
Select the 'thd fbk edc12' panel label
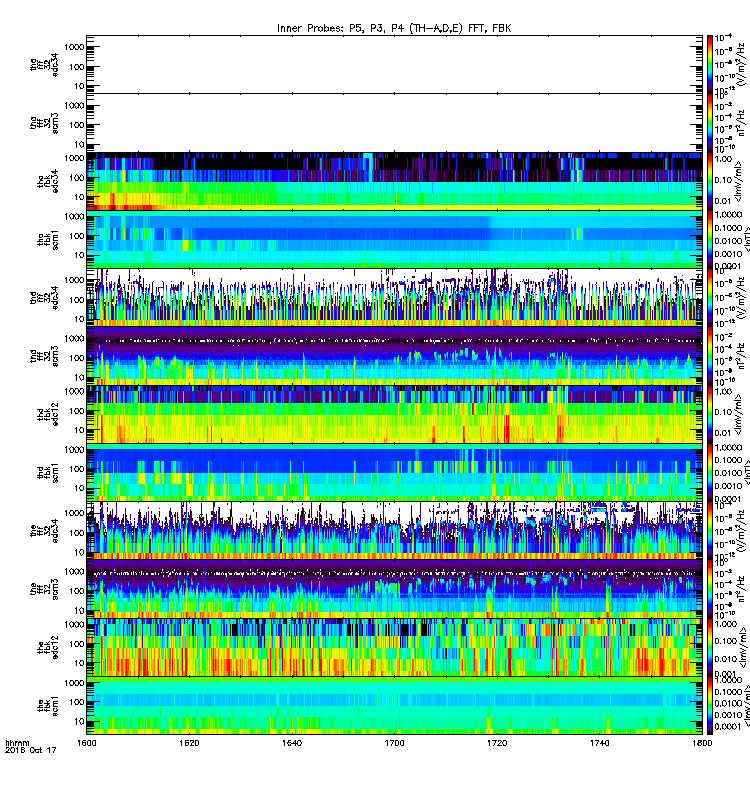pos(48,414)
